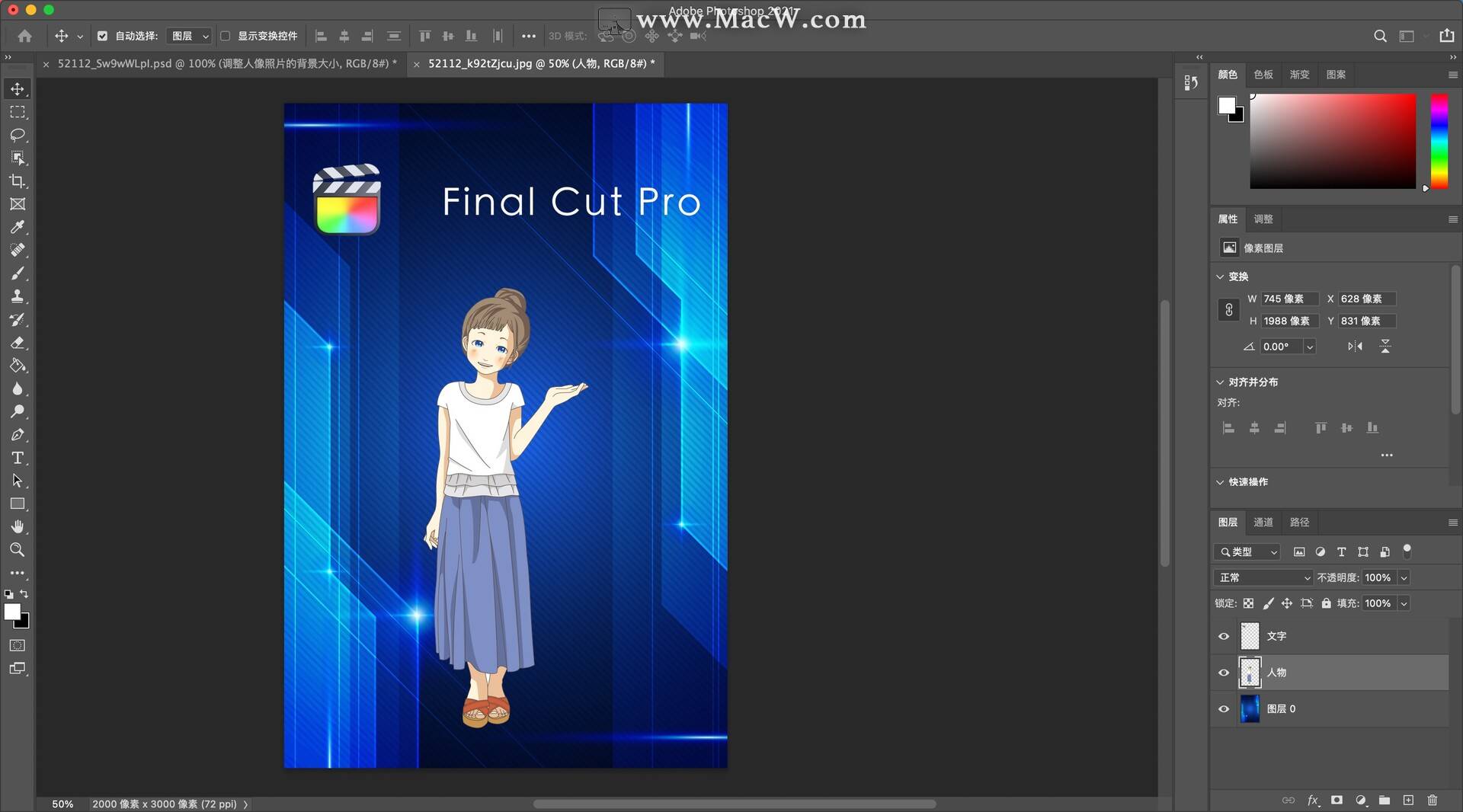Viewport: 1463px width, 812px height.
Task: Pick the Eyedropper tool
Action: click(18, 227)
